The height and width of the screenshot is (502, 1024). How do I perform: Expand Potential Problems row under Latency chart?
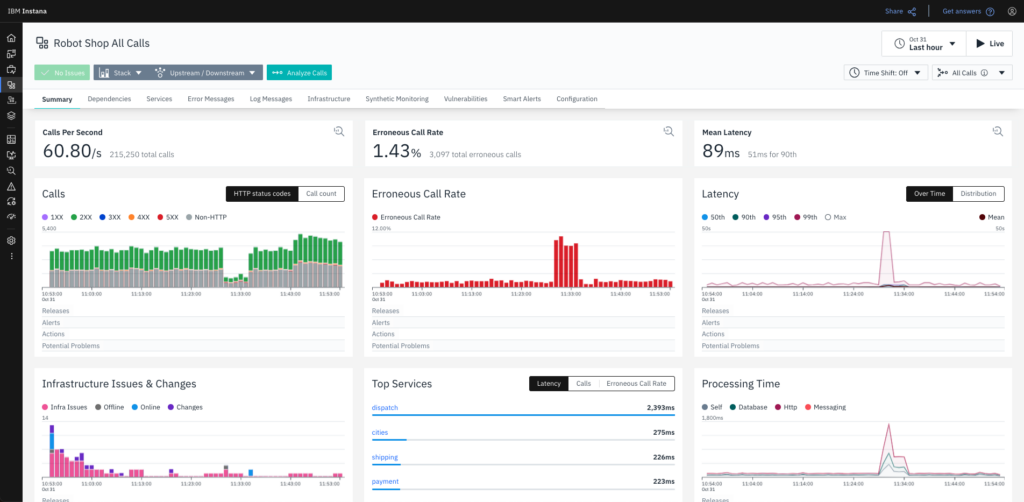click(x=853, y=346)
